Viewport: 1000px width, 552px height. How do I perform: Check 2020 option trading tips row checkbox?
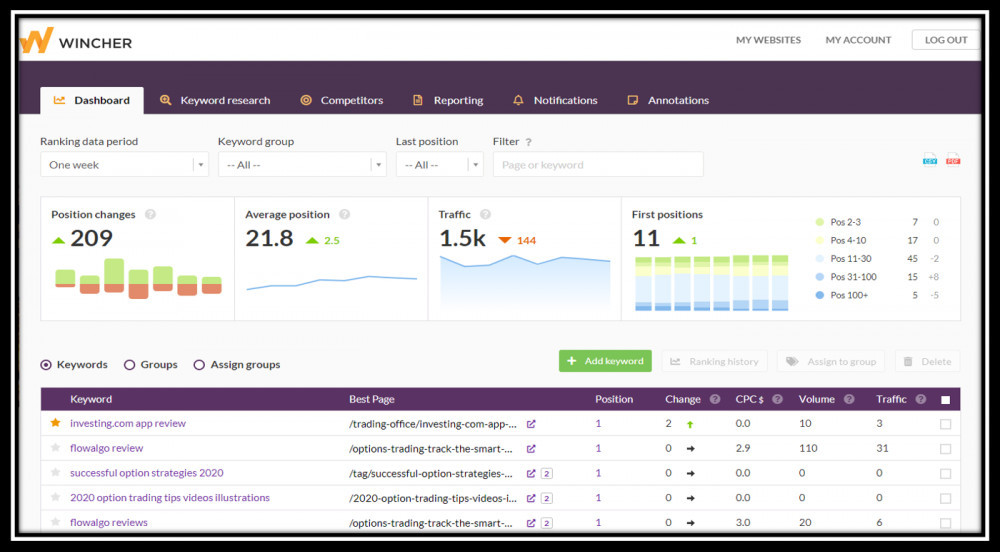click(x=946, y=499)
